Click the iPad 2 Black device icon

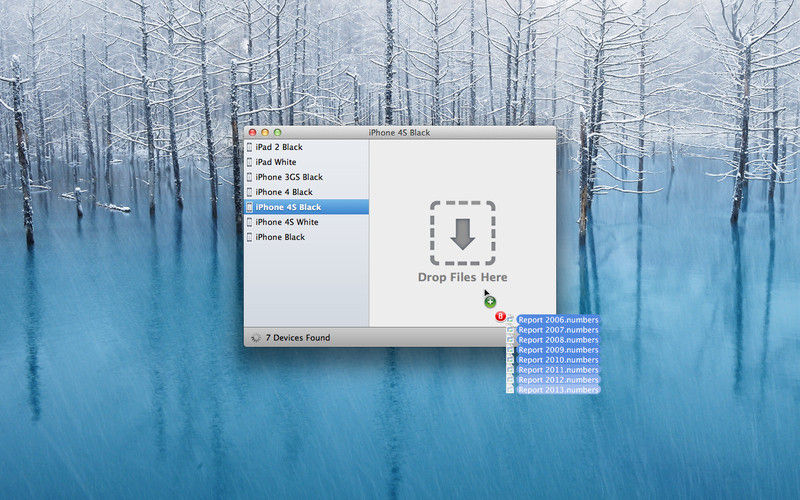[250, 147]
